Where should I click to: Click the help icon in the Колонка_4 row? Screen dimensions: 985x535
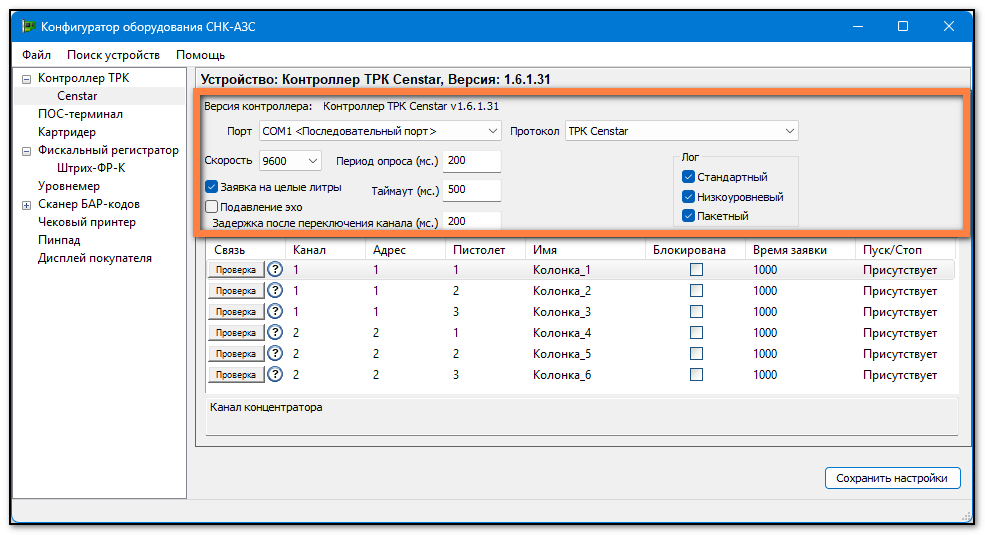[275, 333]
